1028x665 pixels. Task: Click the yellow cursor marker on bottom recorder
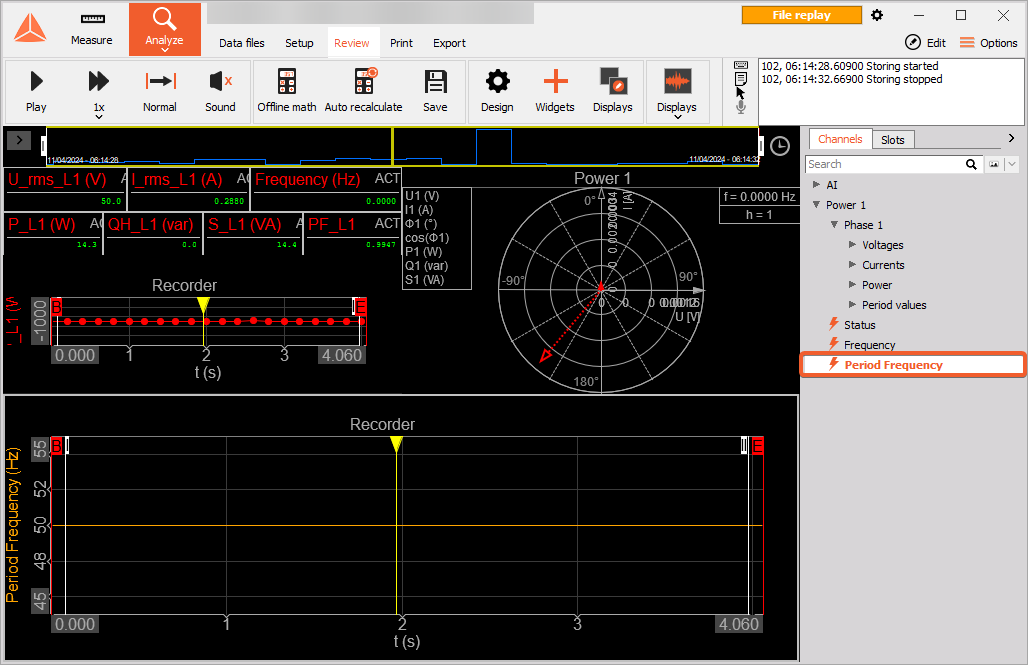tap(397, 443)
